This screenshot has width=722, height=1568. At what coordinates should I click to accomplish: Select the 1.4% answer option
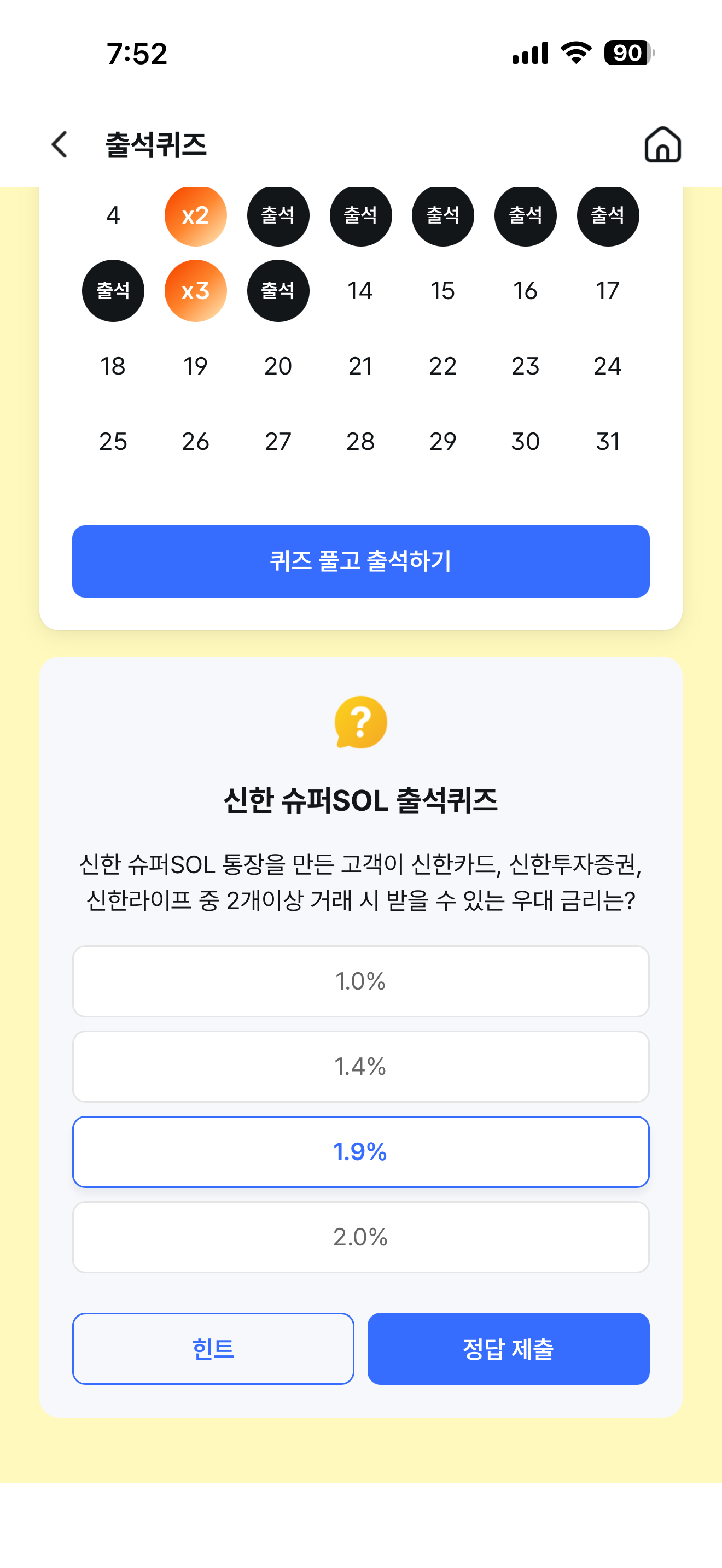(x=361, y=1067)
